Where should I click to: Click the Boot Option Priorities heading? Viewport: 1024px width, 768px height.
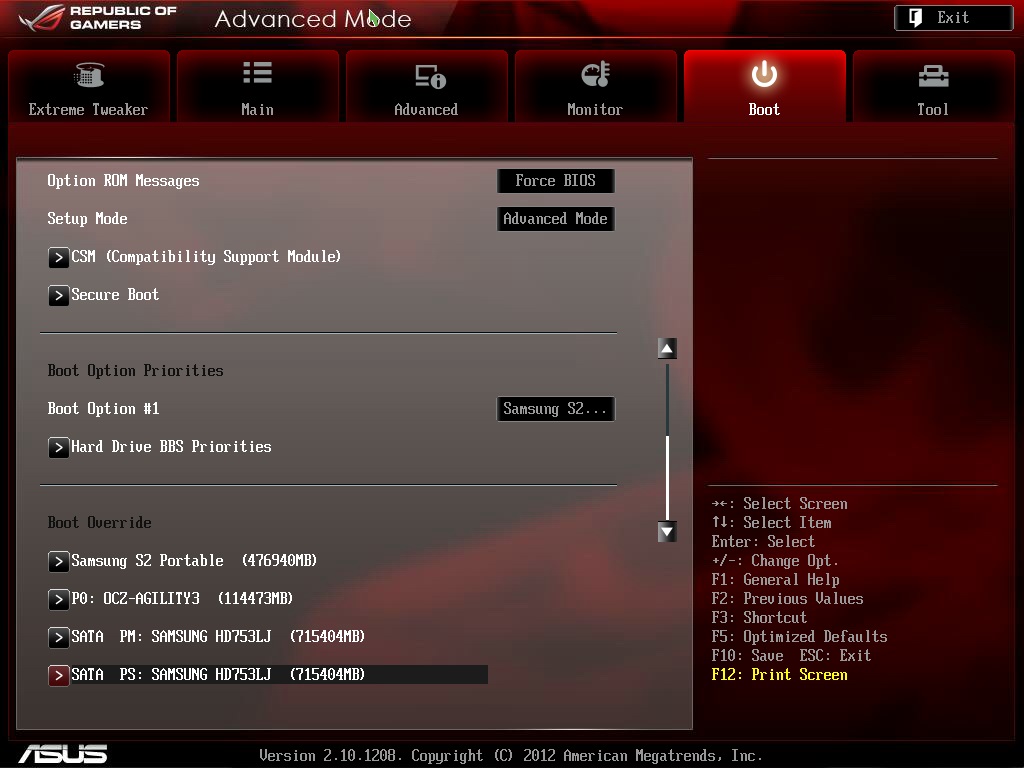tap(135, 371)
